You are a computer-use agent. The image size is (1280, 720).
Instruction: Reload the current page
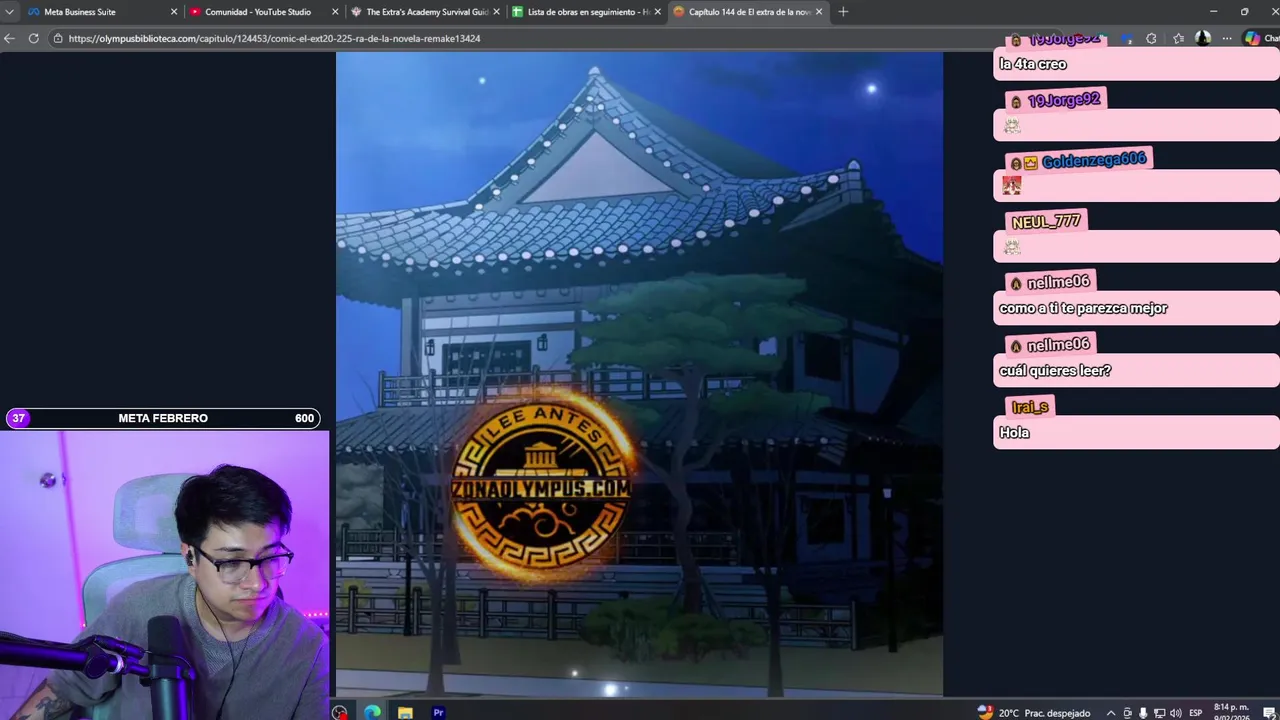33,38
